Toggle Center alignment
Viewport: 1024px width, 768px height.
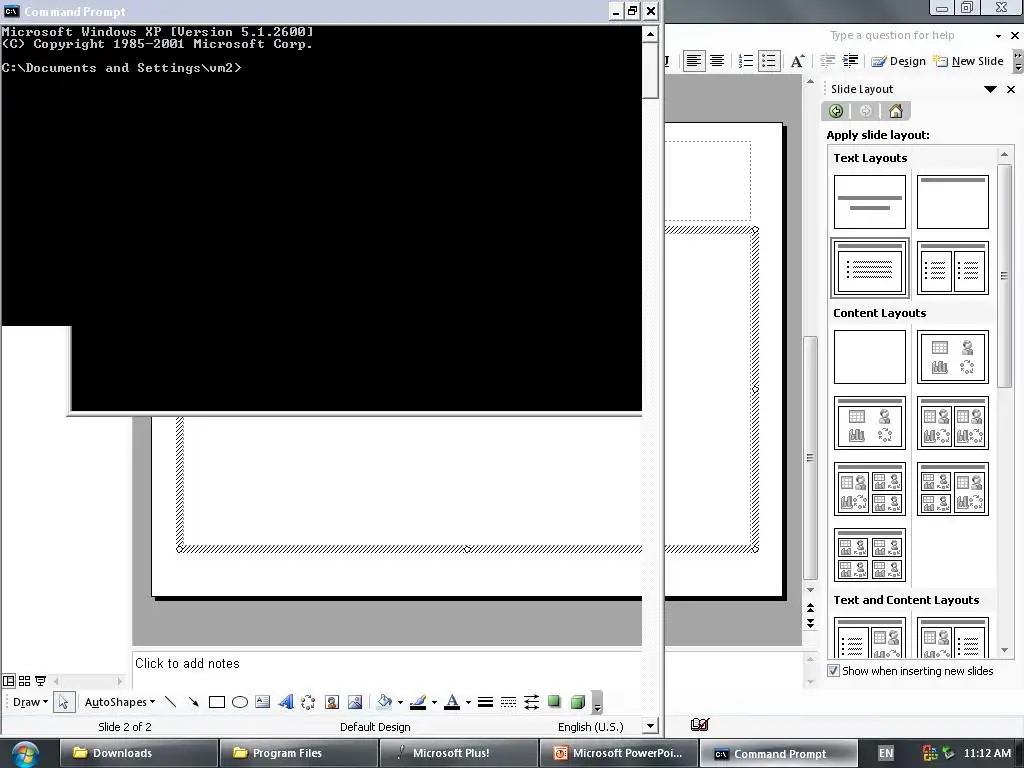point(717,61)
